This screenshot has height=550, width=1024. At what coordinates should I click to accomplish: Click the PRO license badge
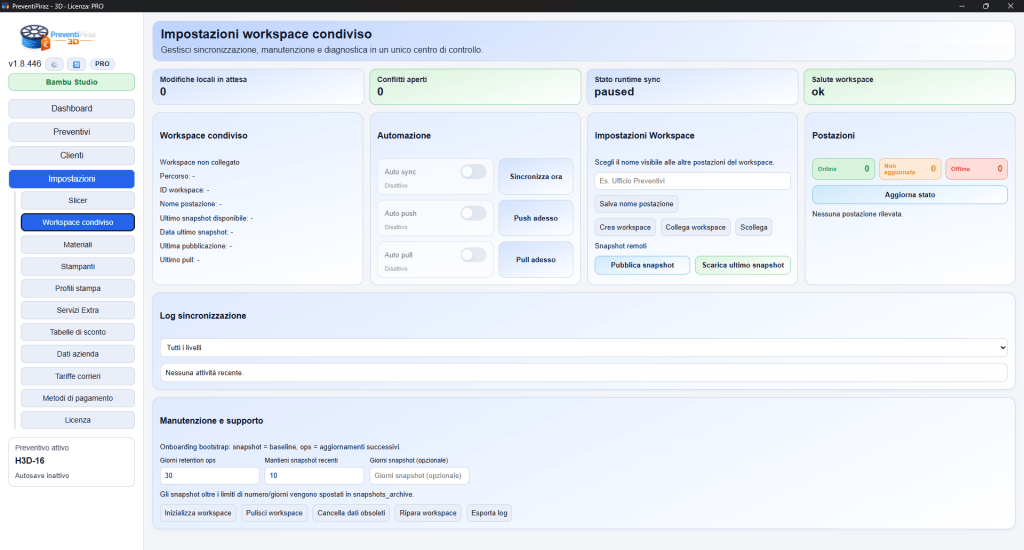point(103,64)
